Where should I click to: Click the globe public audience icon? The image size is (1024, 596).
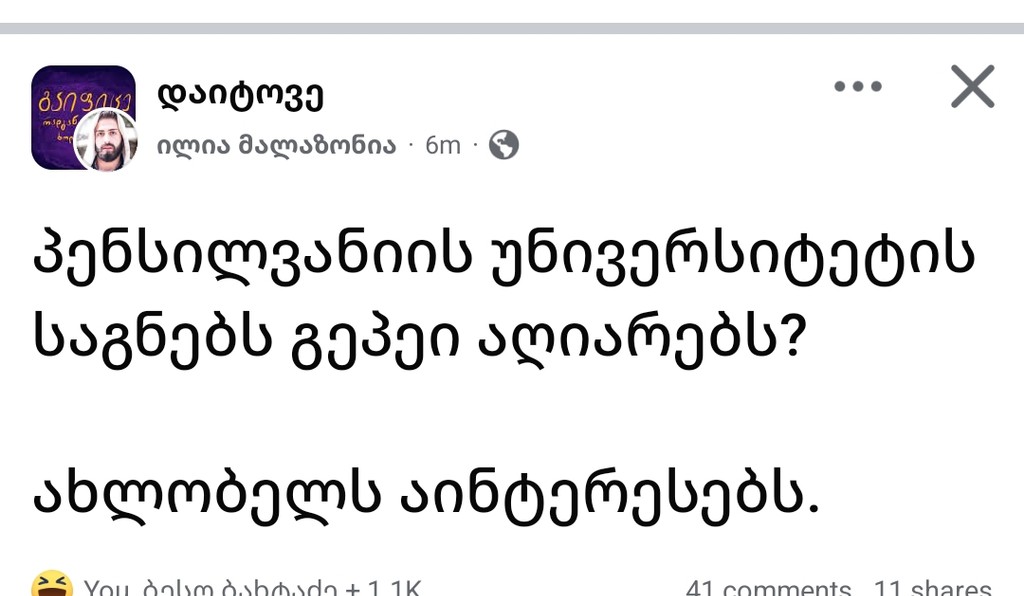pyautogui.click(x=503, y=146)
